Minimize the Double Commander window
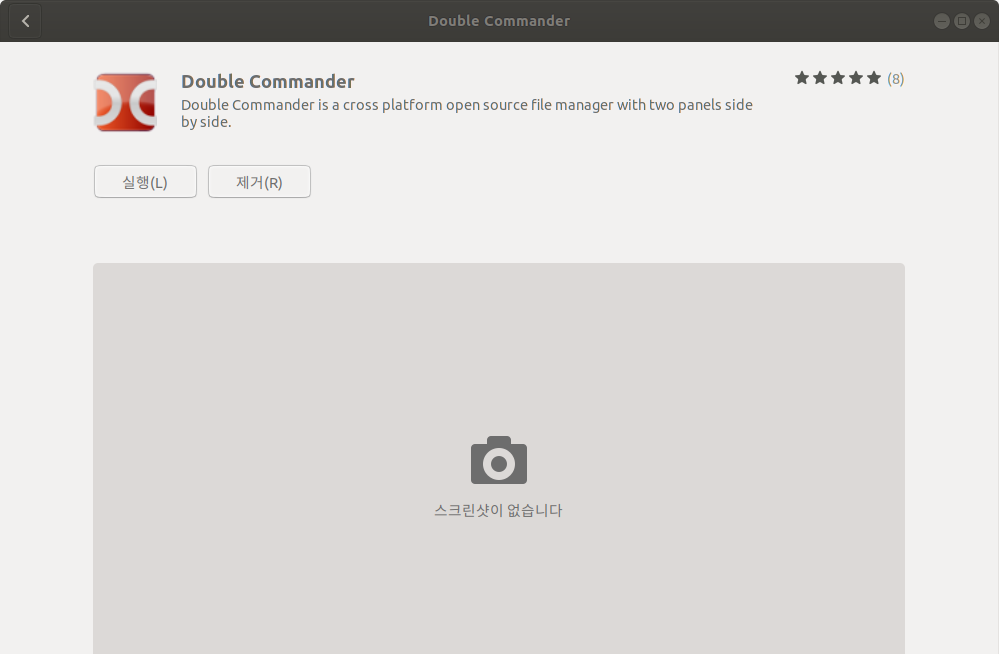 click(941, 21)
